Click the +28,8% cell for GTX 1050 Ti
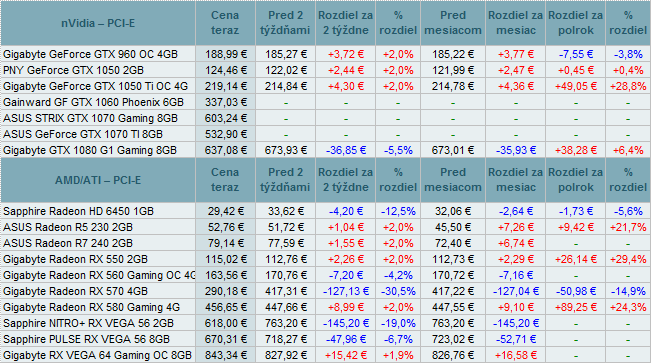 coord(628,86)
